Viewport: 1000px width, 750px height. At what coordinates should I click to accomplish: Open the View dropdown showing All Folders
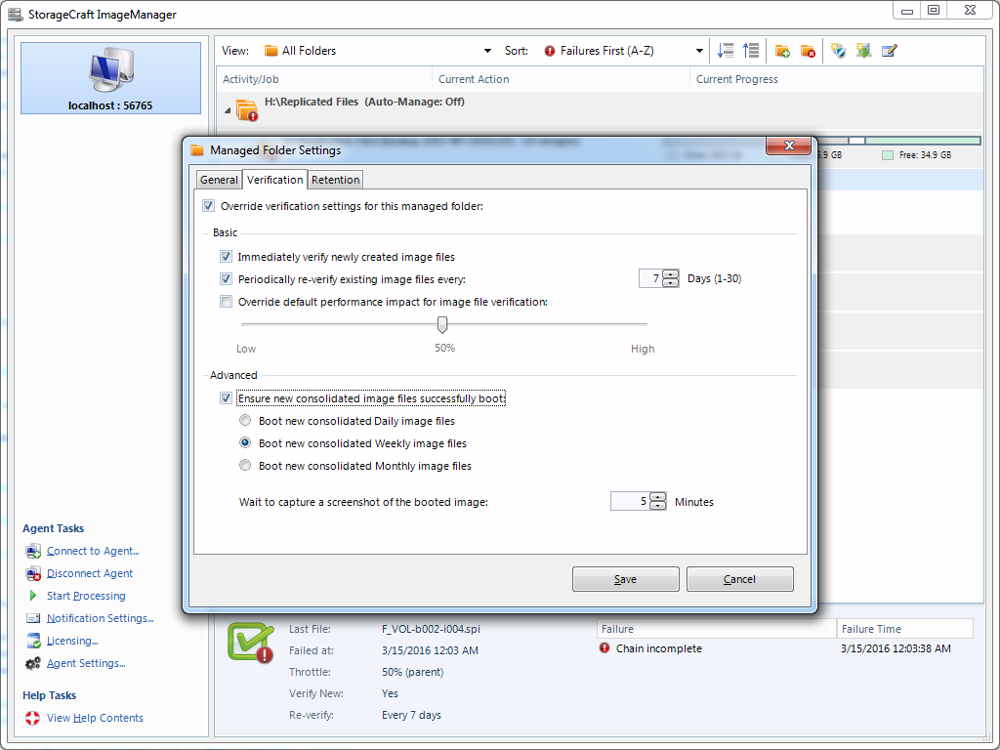pos(487,50)
